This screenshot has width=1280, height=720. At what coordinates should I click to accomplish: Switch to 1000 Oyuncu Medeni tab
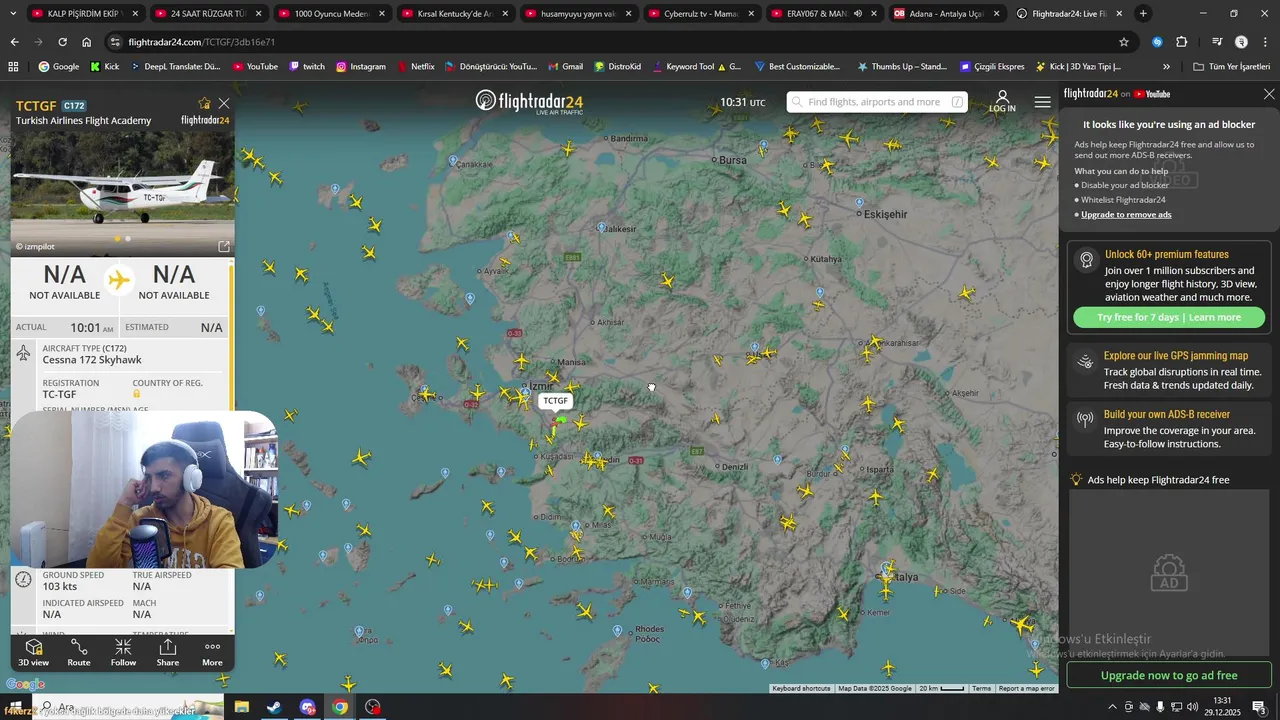click(x=330, y=14)
